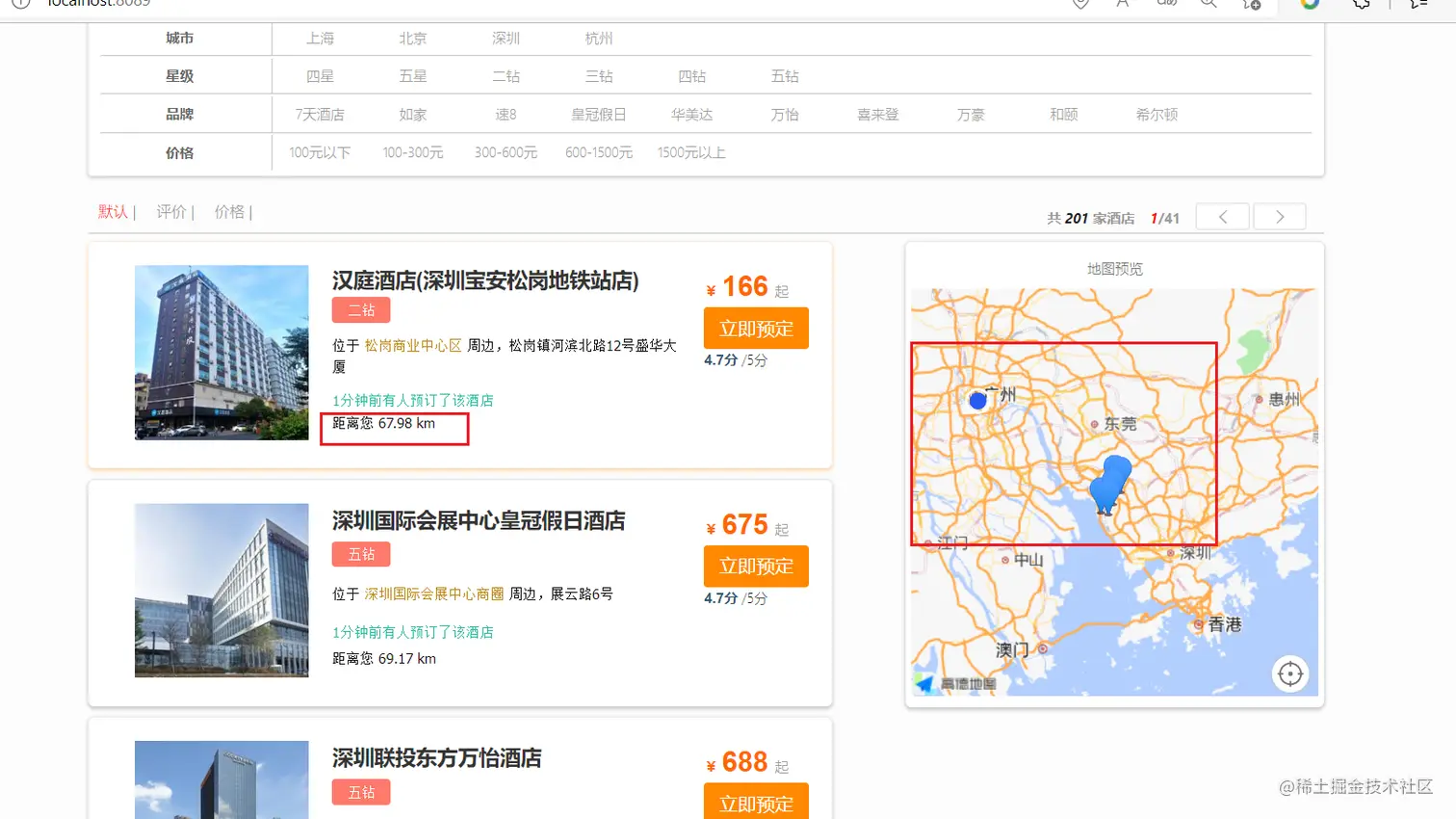Book 皇冠假日酒店 with 立即预定

pyautogui.click(x=756, y=567)
